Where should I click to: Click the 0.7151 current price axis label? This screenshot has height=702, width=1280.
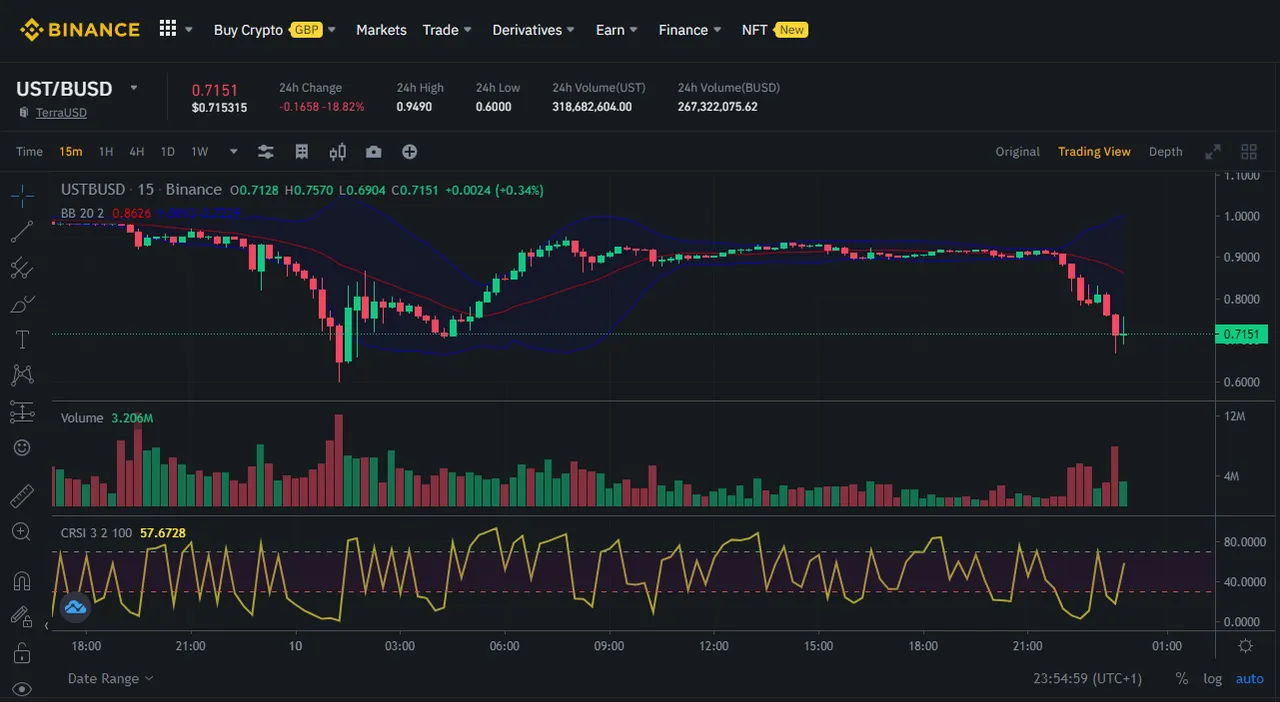[x=1242, y=335]
